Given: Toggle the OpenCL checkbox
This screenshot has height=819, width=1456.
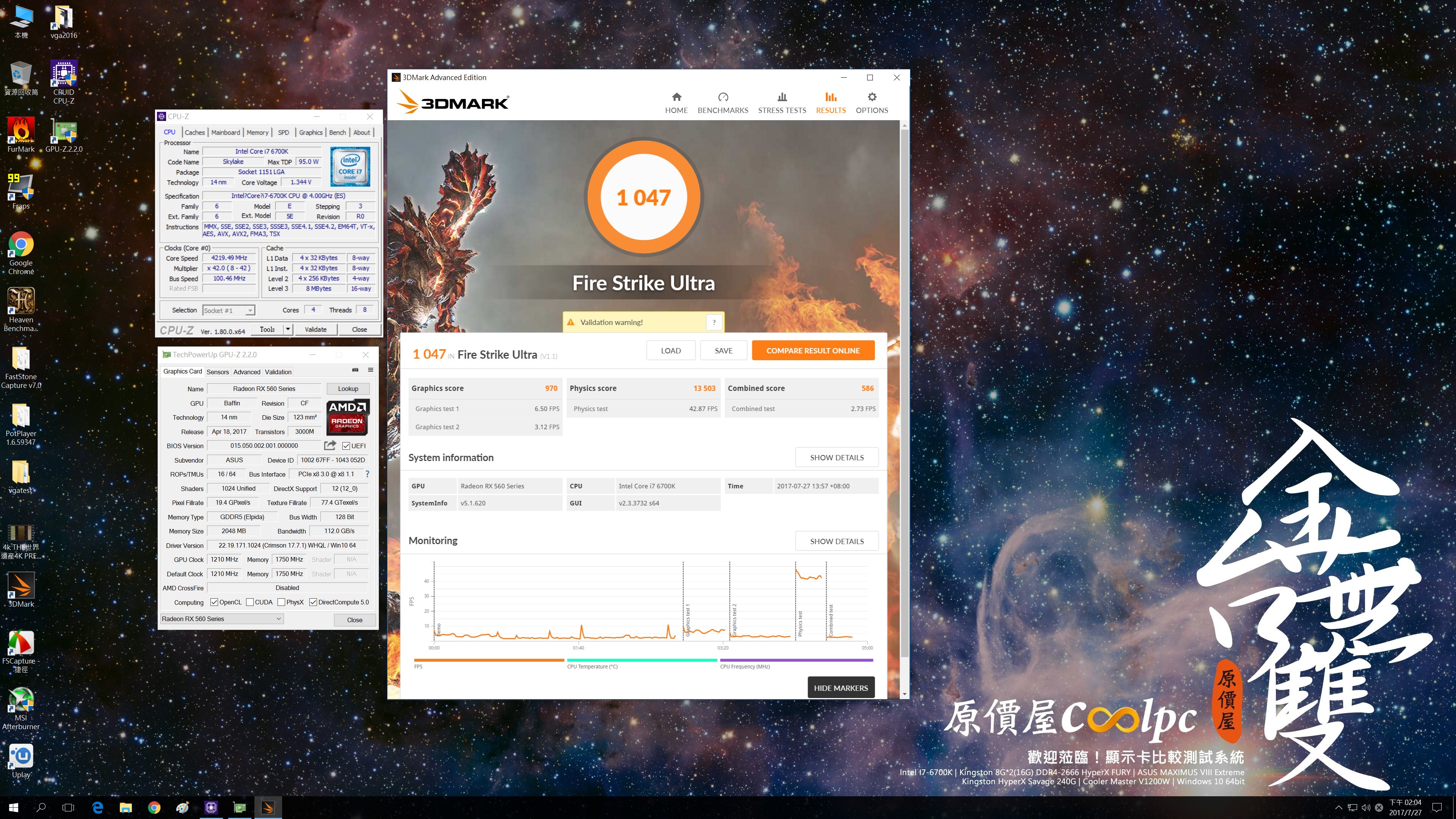Looking at the screenshot, I should pos(213,602).
